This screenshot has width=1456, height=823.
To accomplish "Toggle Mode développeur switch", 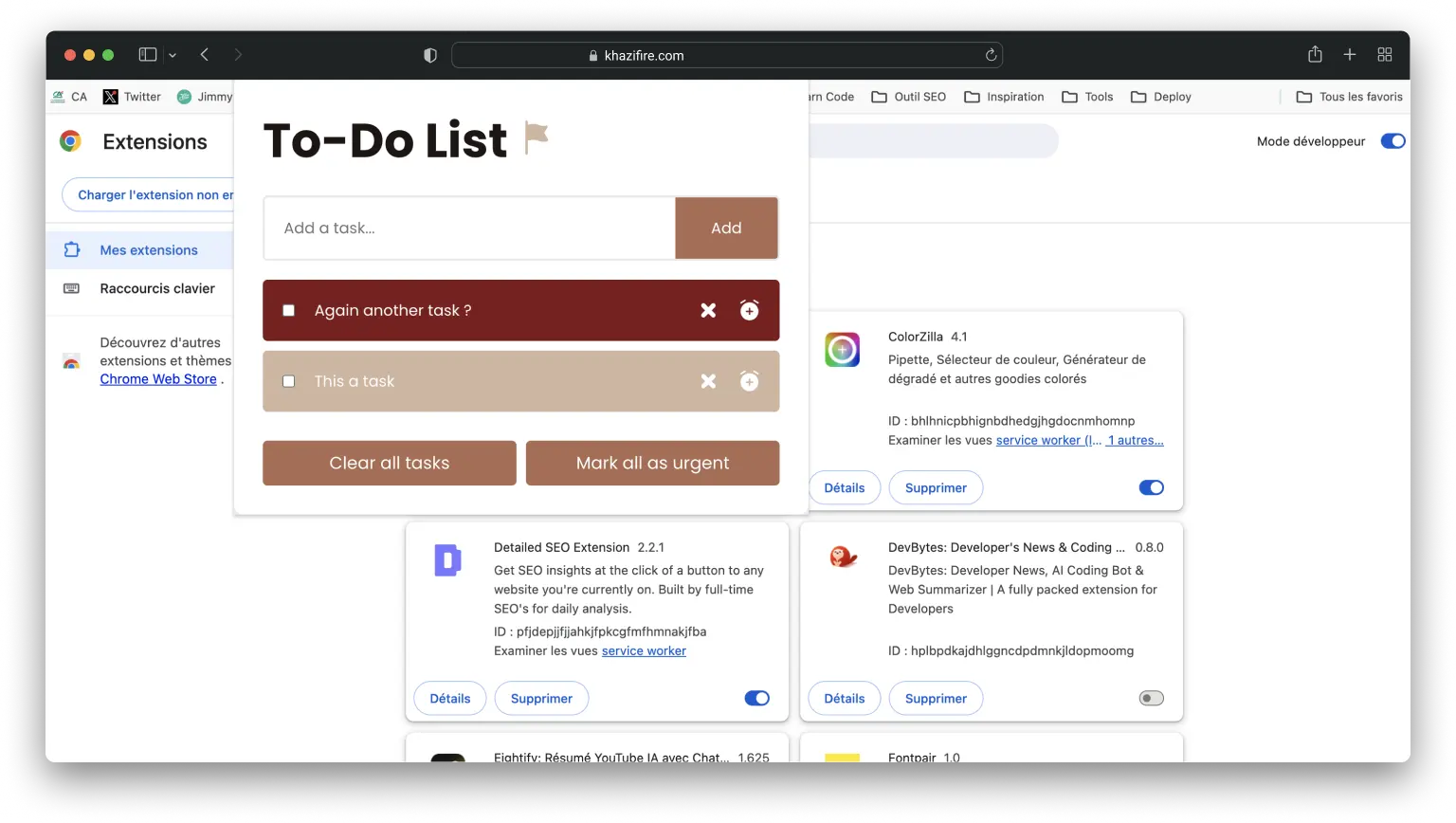I will pyautogui.click(x=1392, y=141).
